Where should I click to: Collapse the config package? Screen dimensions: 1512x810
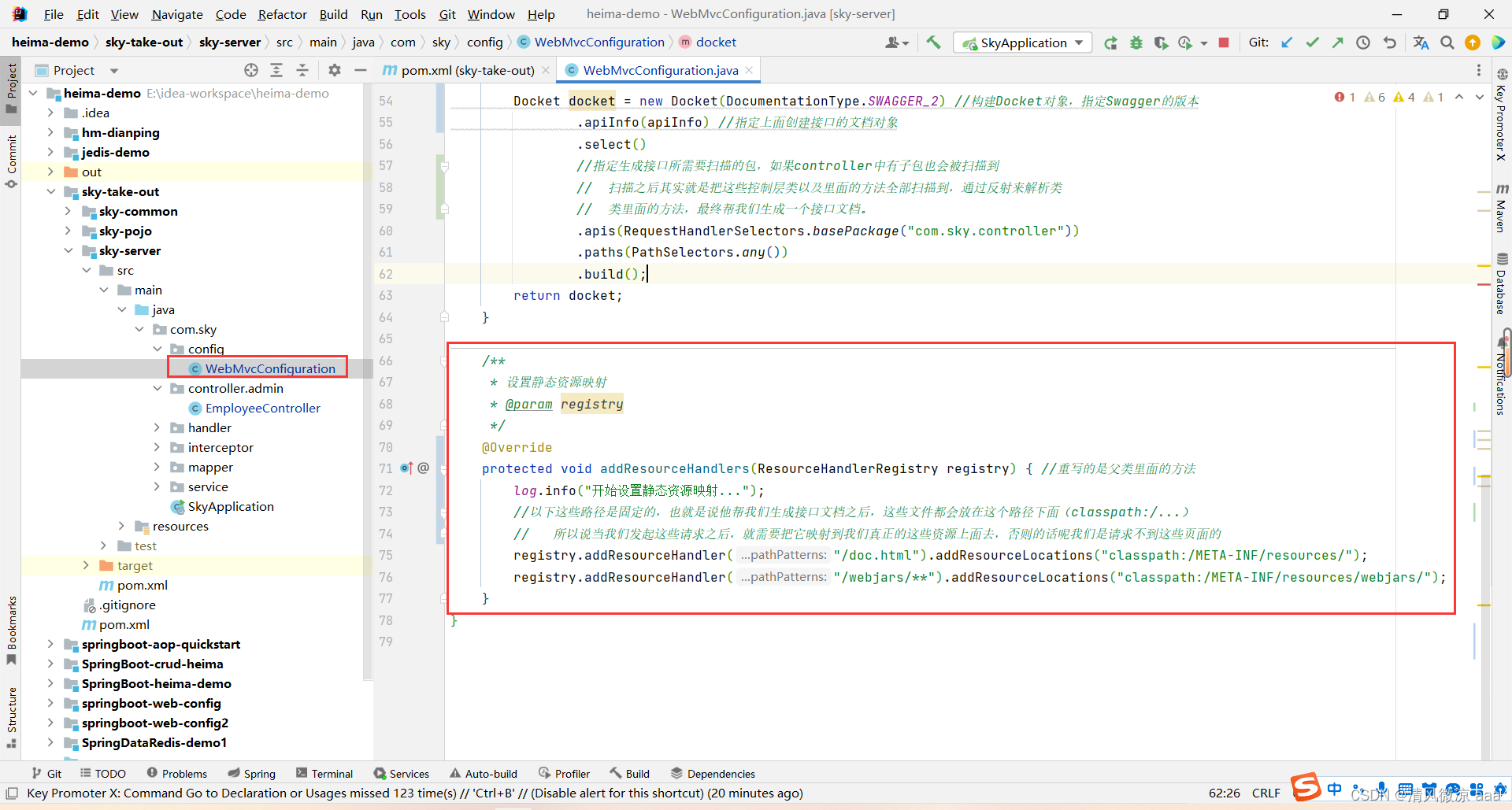pyautogui.click(x=157, y=349)
